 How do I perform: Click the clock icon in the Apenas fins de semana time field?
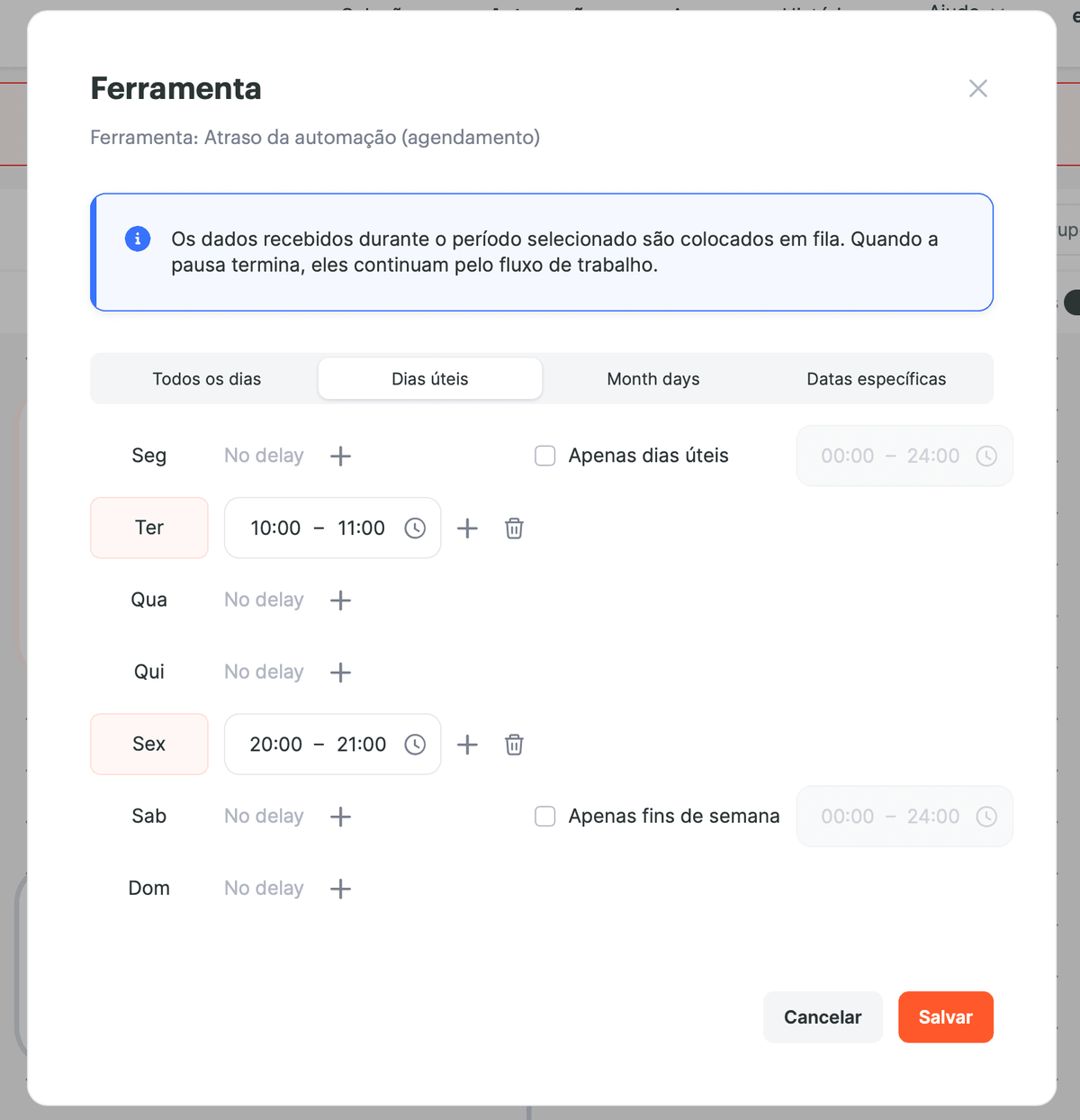[x=986, y=816]
